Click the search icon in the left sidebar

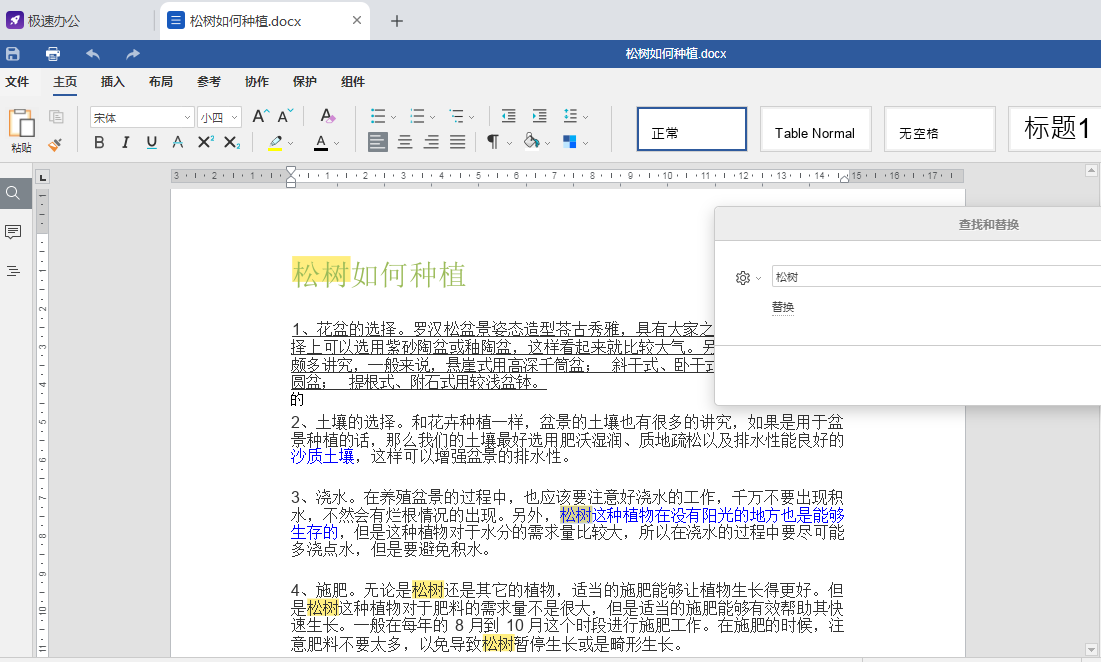coord(13,193)
